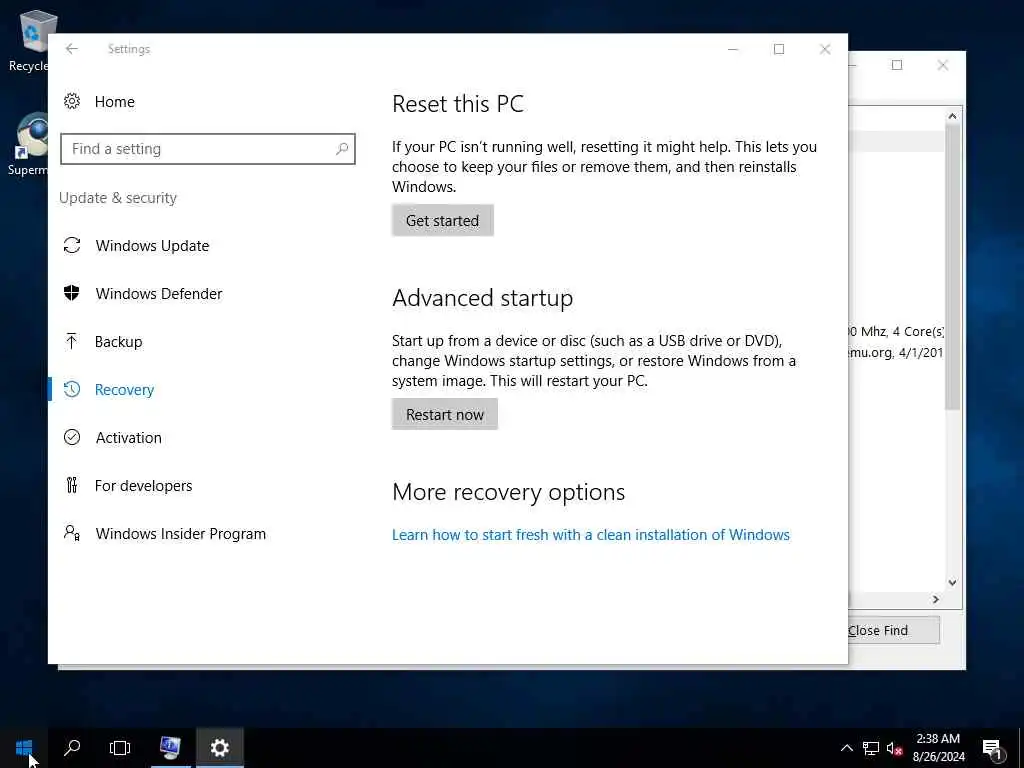The width and height of the screenshot is (1024, 768).
Task: Click Get started under Reset this PC
Action: click(x=443, y=221)
